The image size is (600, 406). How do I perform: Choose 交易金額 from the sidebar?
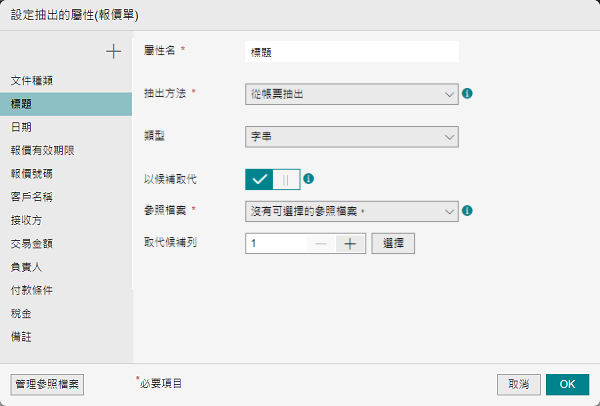point(33,243)
